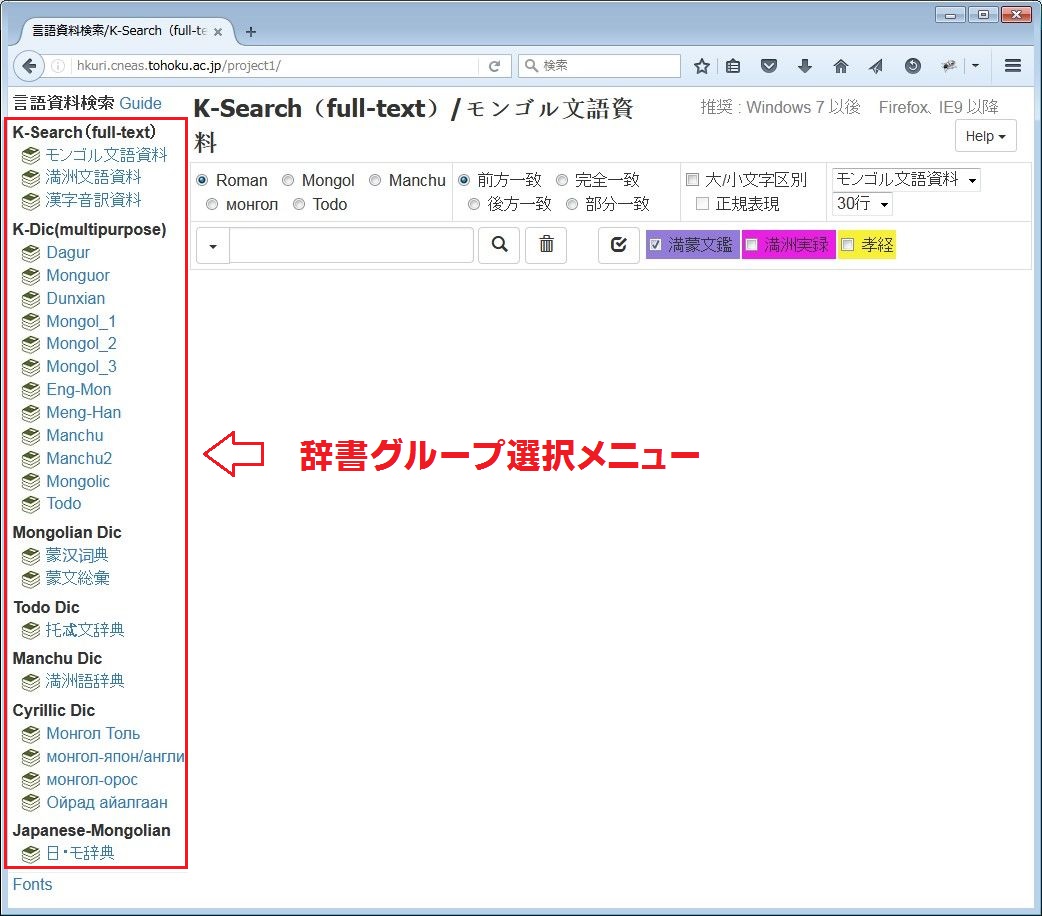Check the 正規表現 checkbox
This screenshot has width=1042, height=916.
click(x=702, y=204)
